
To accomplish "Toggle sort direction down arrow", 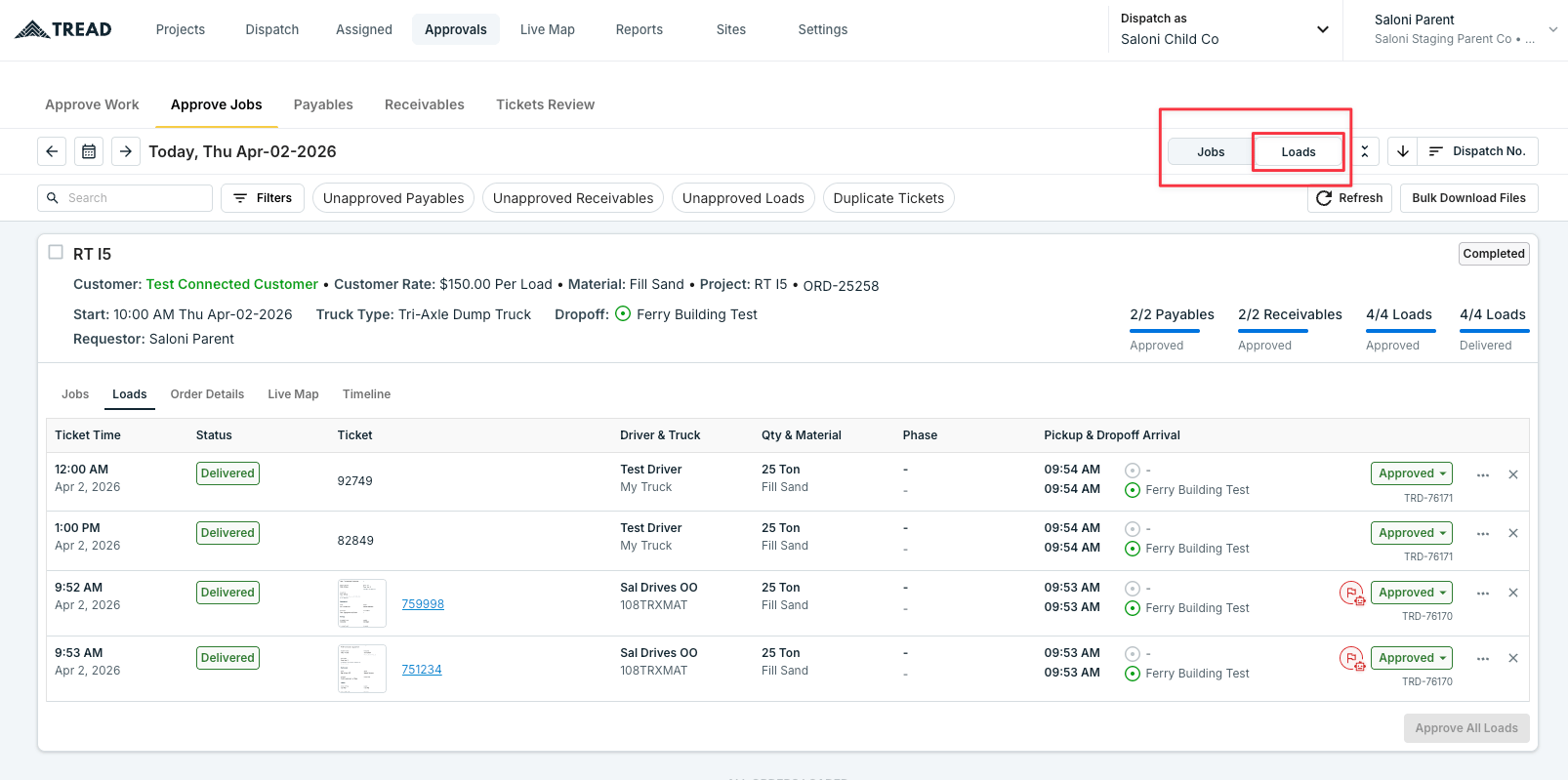I will click(1403, 151).
